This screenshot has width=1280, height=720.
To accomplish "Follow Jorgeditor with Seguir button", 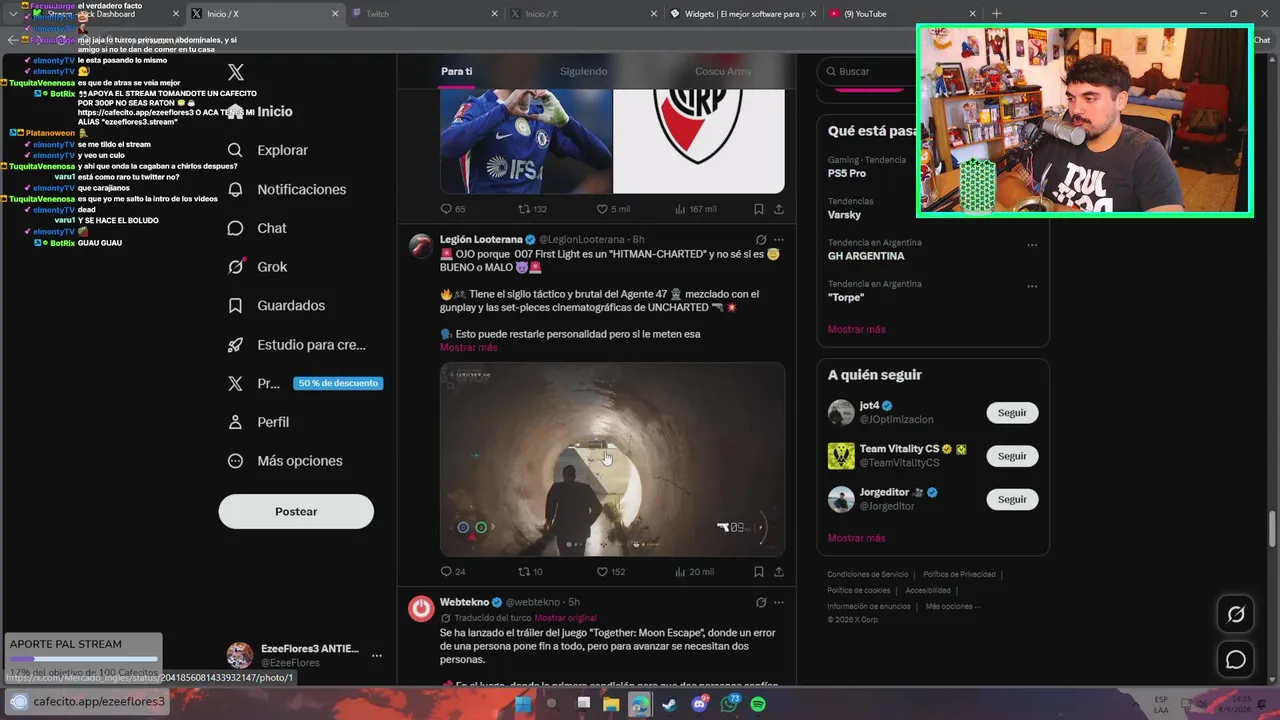I will click(1012, 499).
